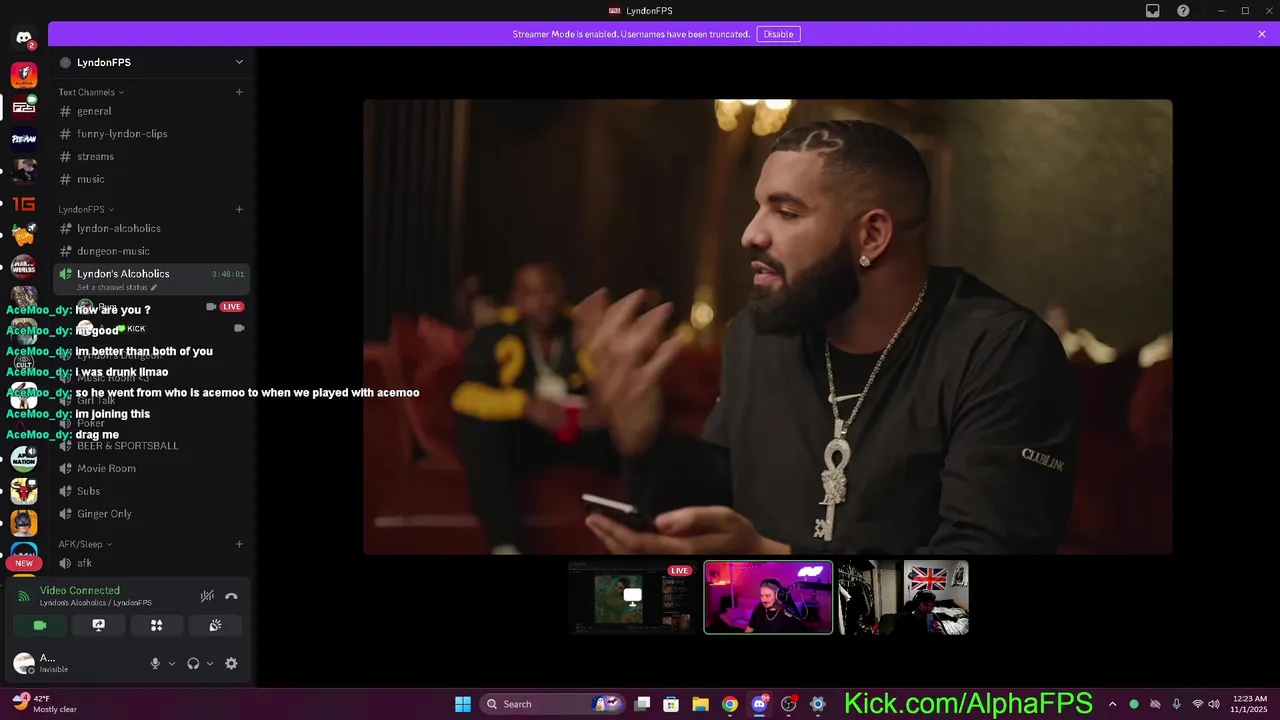The image size is (1280, 720).
Task: Disable Streamer Mode button
Action: [x=778, y=34]
